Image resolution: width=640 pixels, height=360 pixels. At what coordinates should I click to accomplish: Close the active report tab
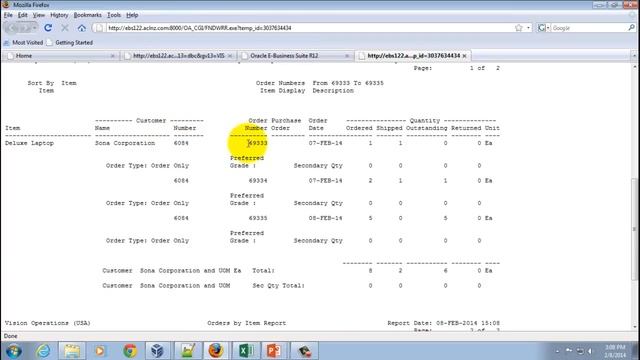464,56
